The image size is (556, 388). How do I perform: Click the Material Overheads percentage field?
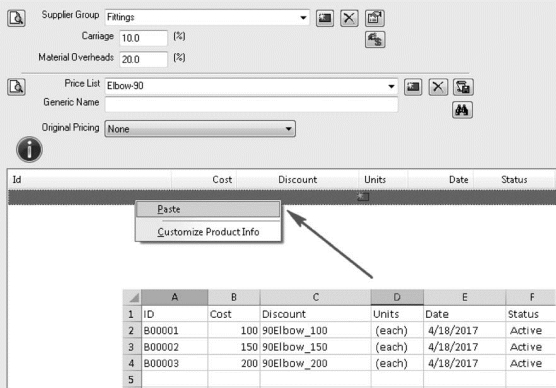143,59
